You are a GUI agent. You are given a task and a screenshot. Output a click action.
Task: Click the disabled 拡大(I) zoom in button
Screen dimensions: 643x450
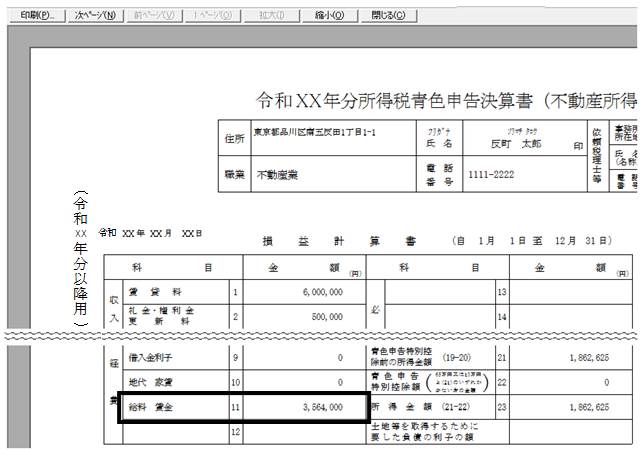click(x=271, y=16)
